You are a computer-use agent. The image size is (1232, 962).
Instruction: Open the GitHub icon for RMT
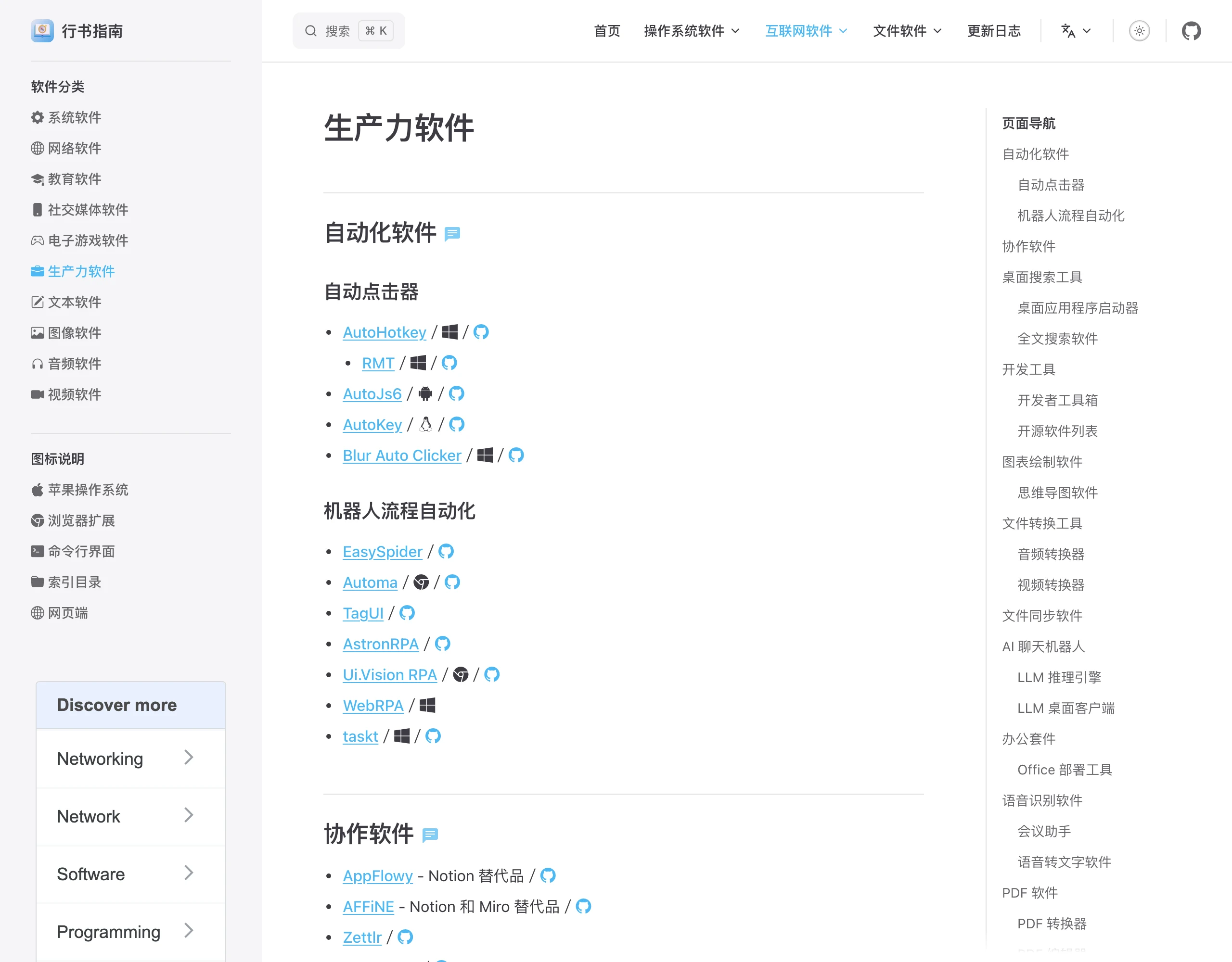(449, 363)
